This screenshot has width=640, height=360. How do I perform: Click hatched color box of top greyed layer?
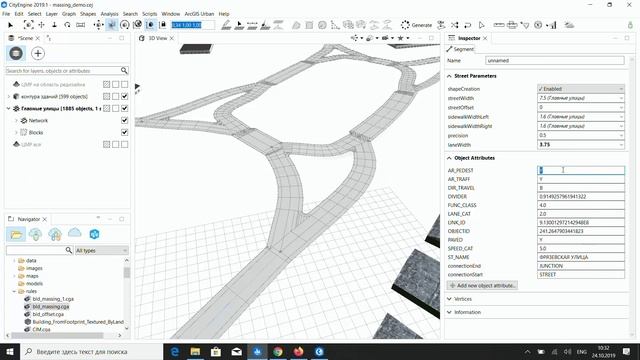107,84
